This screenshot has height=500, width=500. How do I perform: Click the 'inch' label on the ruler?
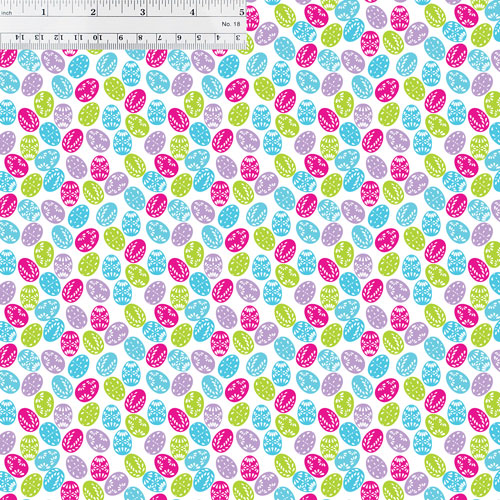[x=7, y=13]
